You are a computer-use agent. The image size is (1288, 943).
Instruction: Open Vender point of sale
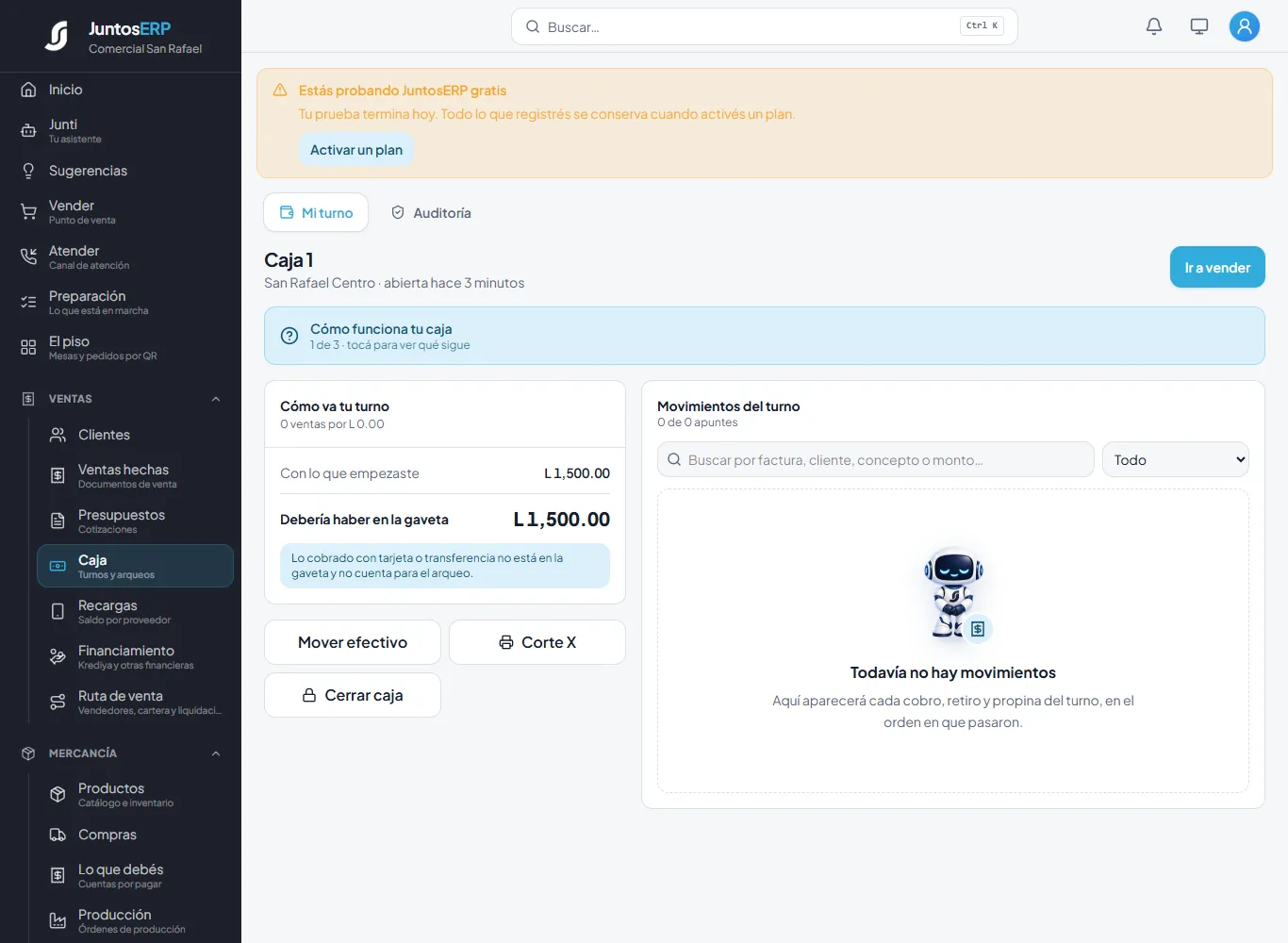click(x=121, y=211)
